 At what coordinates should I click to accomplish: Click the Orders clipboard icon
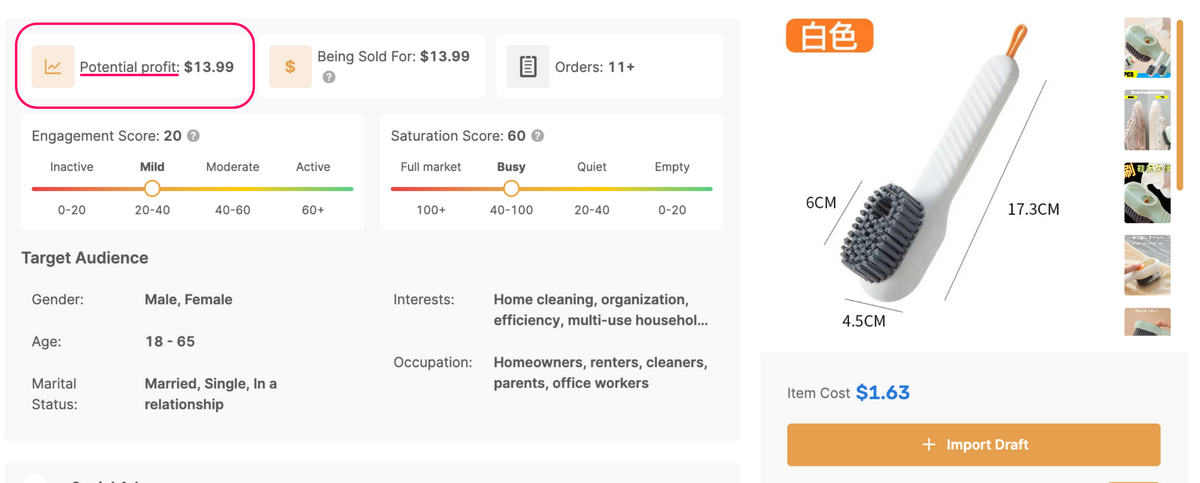coord(528,67)
